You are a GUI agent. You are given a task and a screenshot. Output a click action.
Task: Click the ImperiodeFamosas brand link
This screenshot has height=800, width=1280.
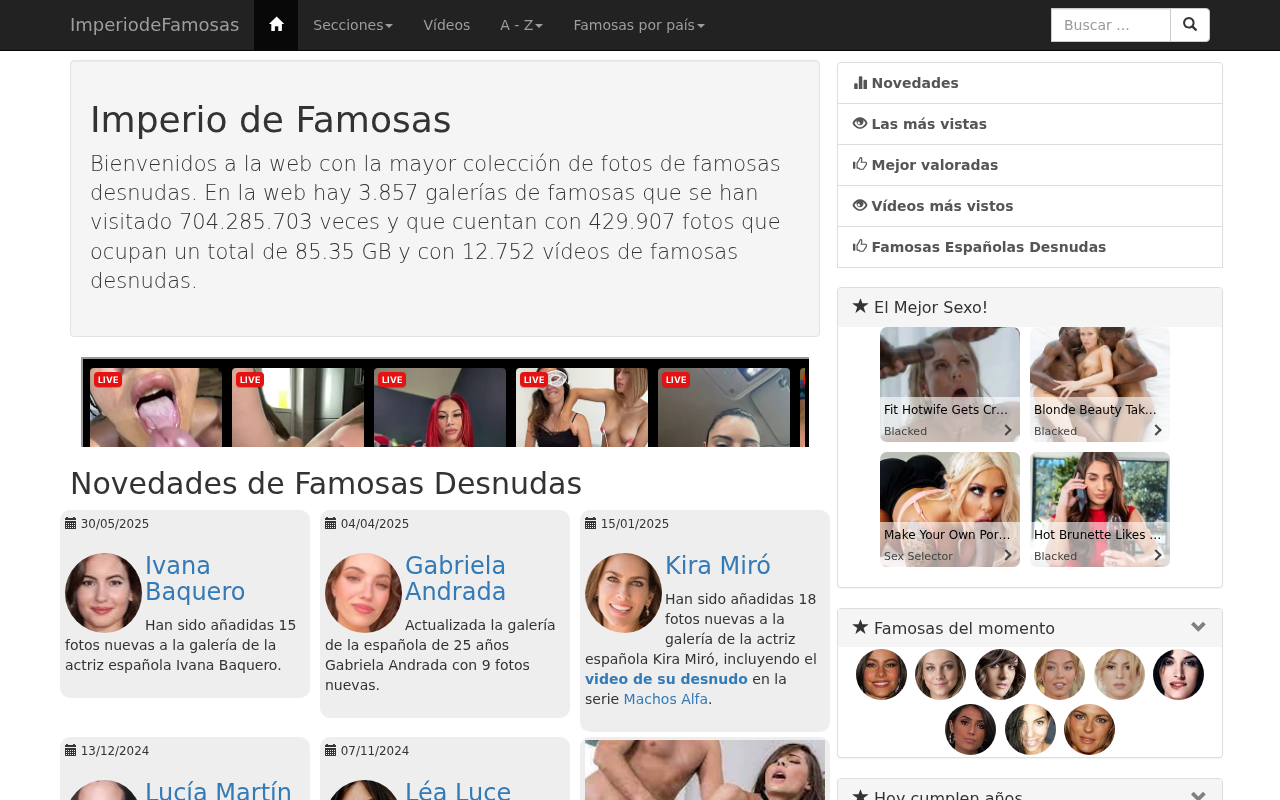pos(154,25)
